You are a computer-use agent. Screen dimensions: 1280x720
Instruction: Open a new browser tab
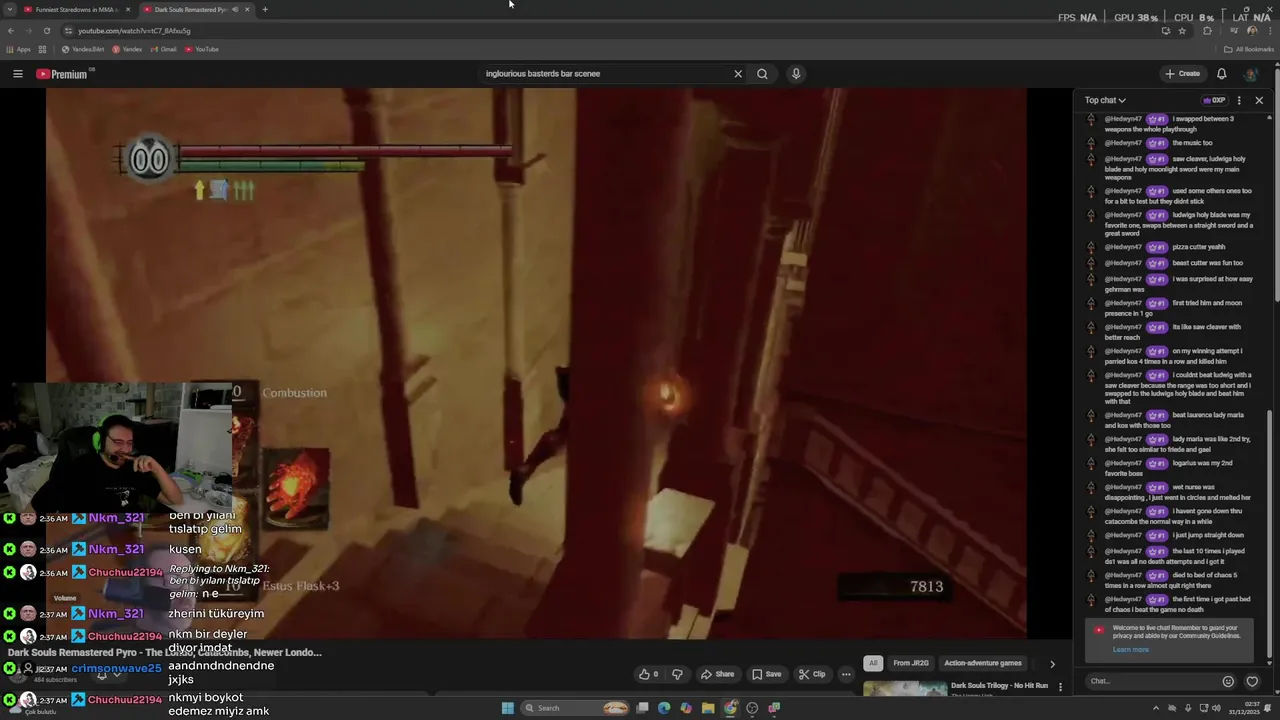(x=264, y=9)
